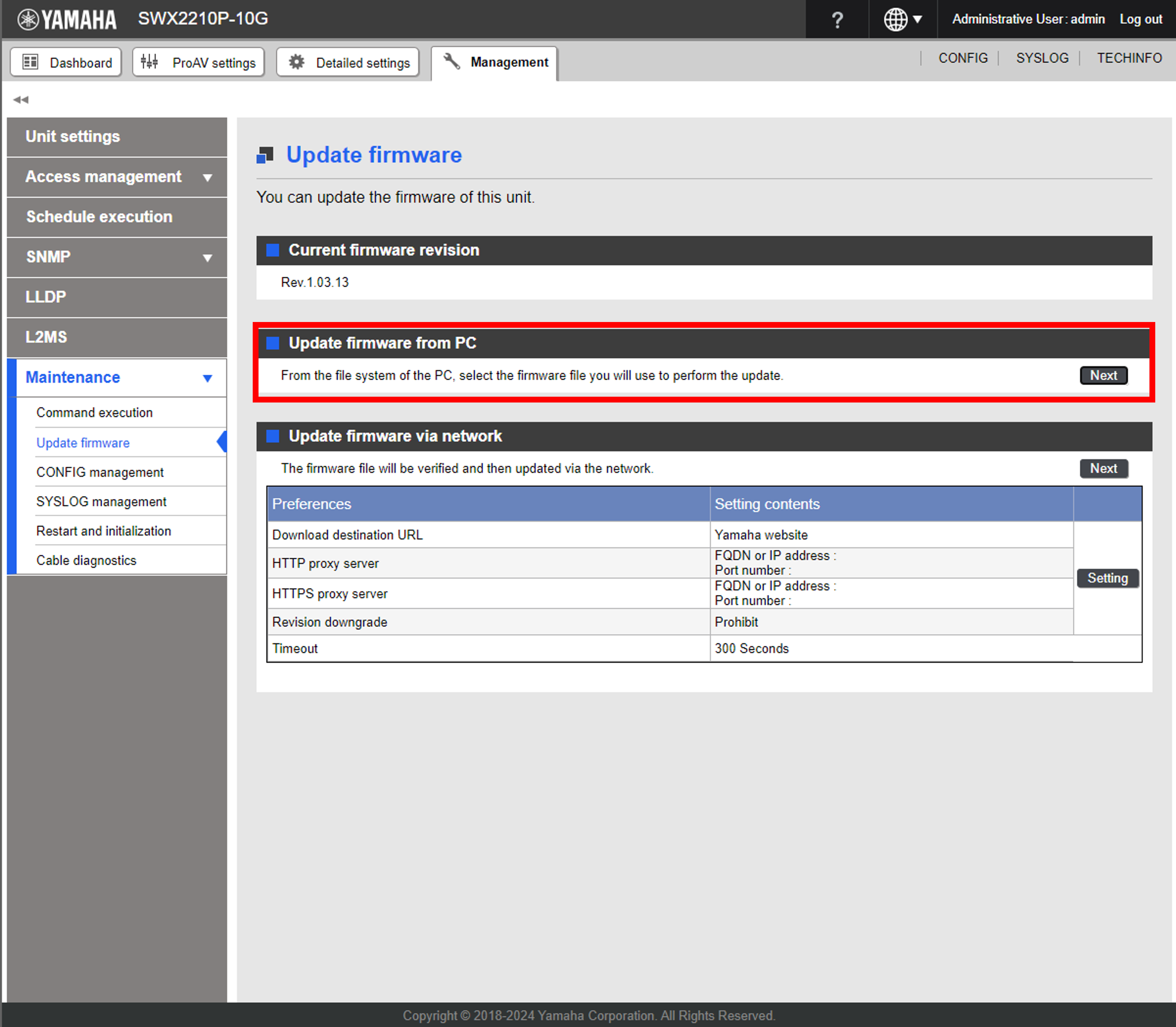The image size is (1176, 1027).
Task: Log out of the admin session
Action: pyautogui.click(x=1140, y=20)
